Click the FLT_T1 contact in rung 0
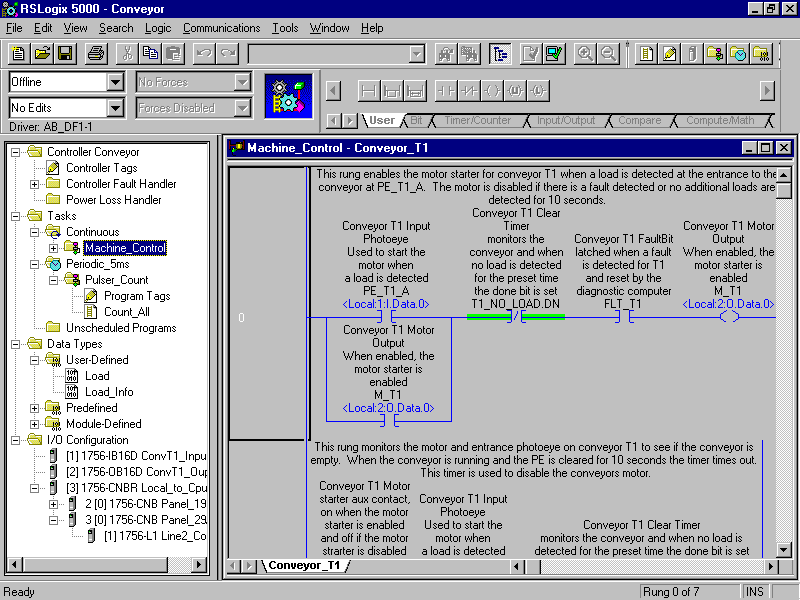 point(623,317)
